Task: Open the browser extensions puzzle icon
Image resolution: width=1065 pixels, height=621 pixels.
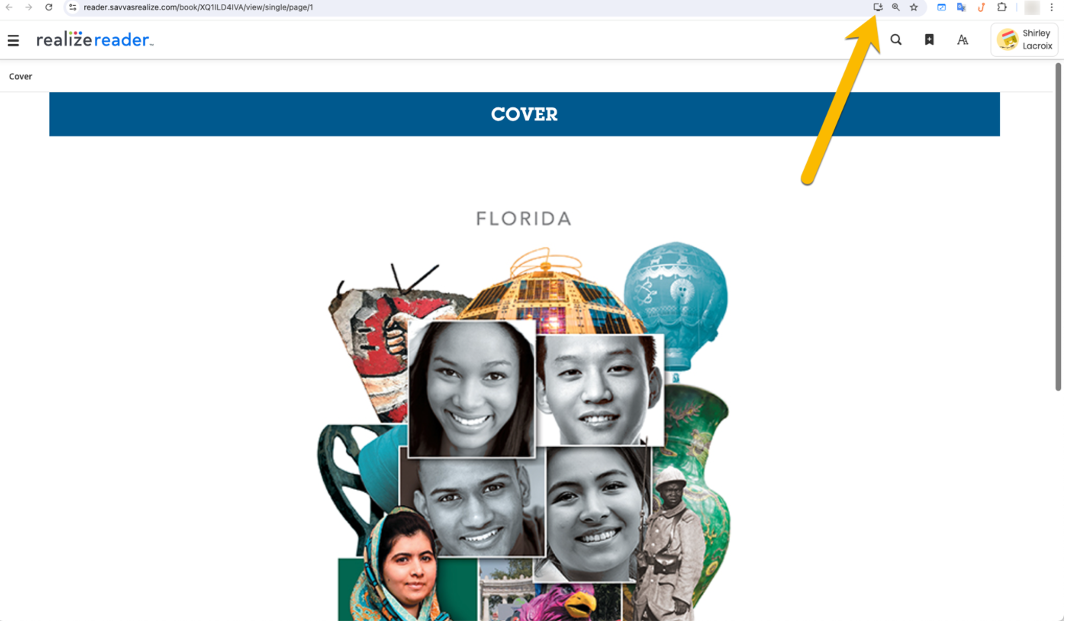Action: [x=1002, y=7]
